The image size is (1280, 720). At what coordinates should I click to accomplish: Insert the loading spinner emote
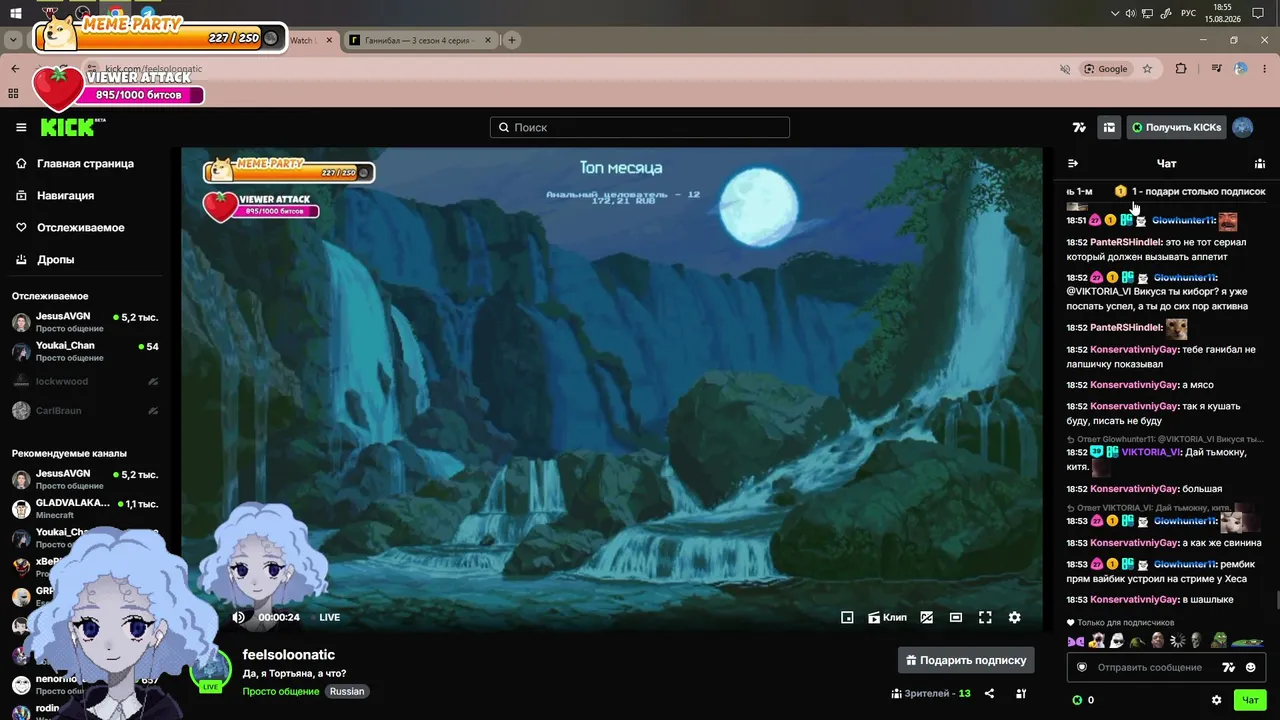click(x=1177, y=640)
